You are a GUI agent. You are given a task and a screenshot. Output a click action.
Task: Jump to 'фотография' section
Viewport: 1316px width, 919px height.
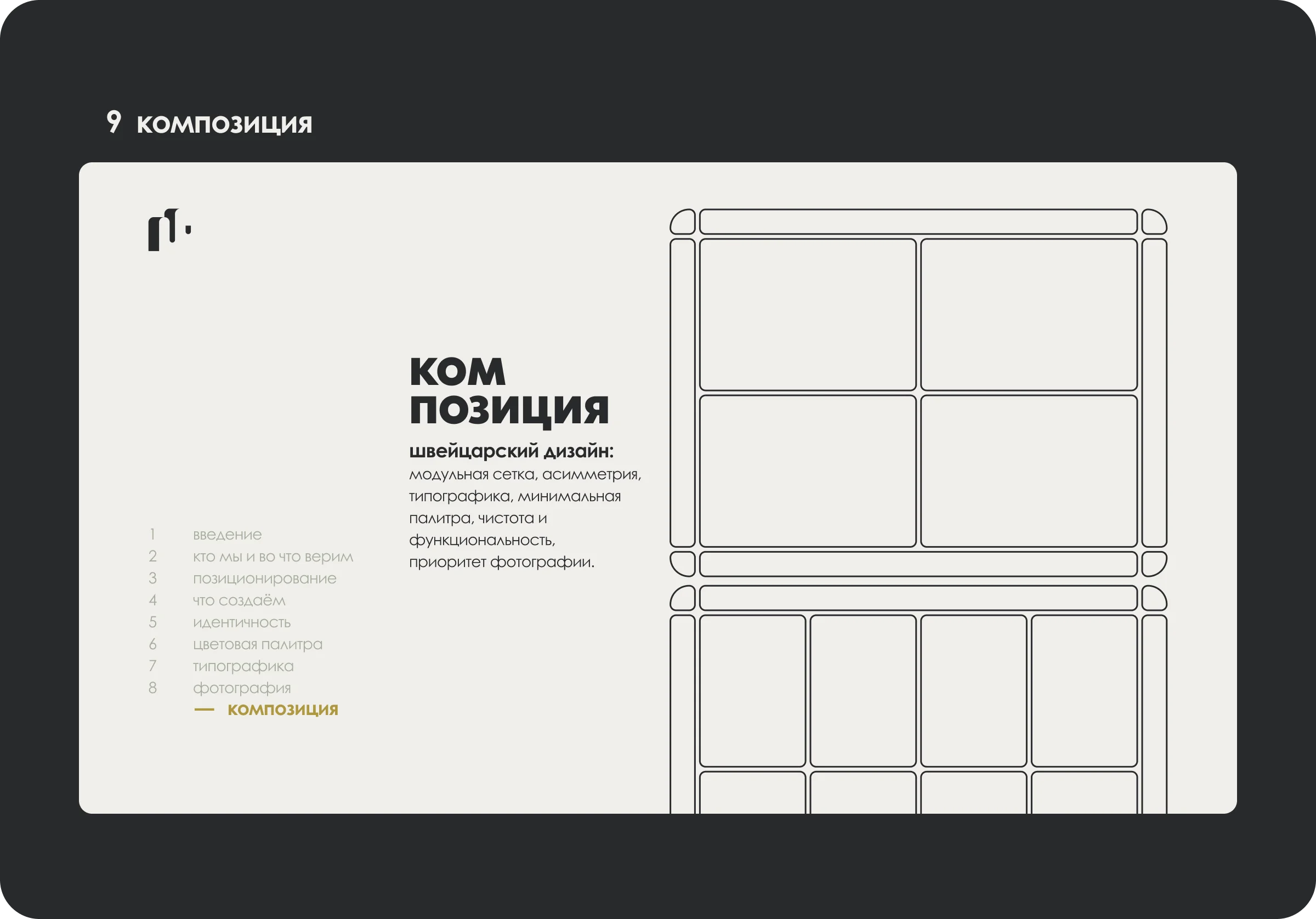click(x=242, y=688)
